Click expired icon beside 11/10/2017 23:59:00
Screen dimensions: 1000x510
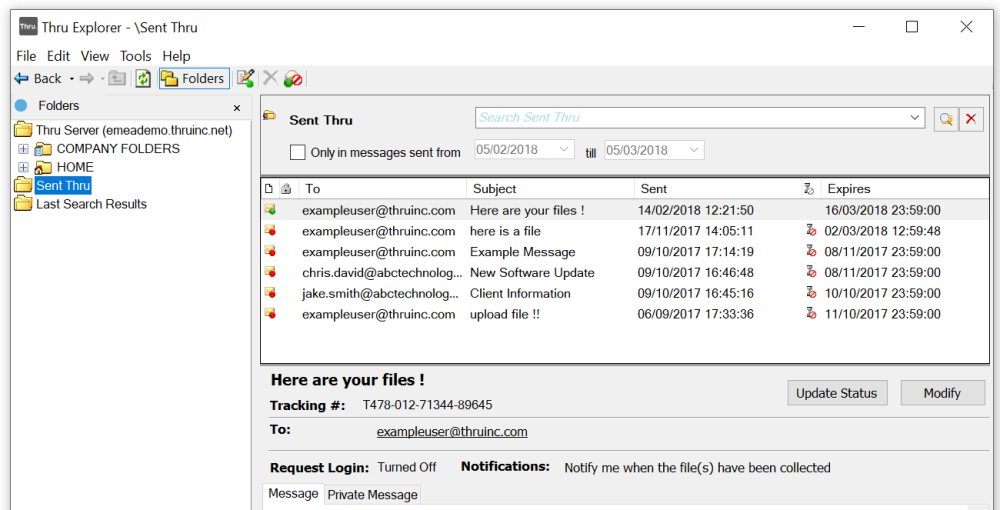click(x=811, y=314)
